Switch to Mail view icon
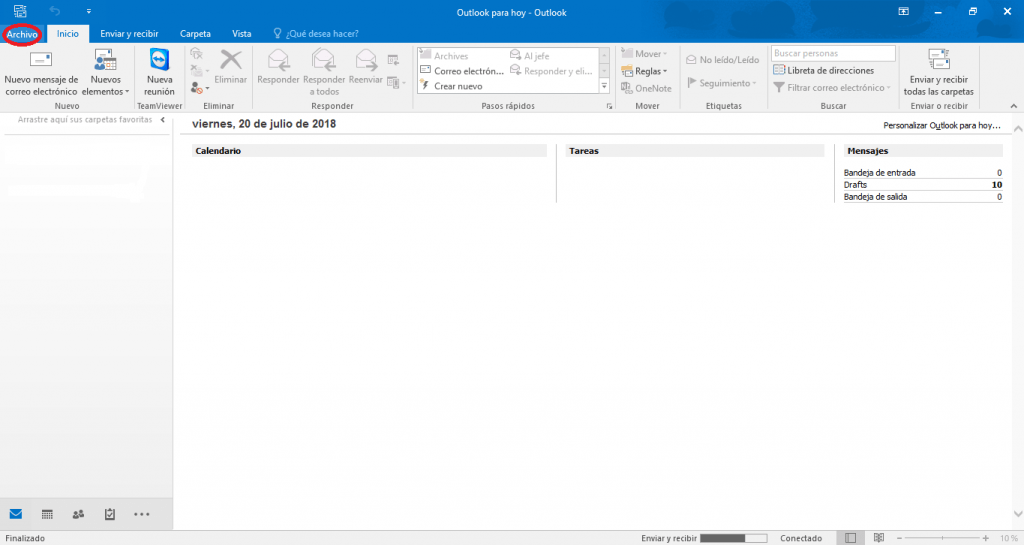The image size is (1024, 545). (16, 514)
